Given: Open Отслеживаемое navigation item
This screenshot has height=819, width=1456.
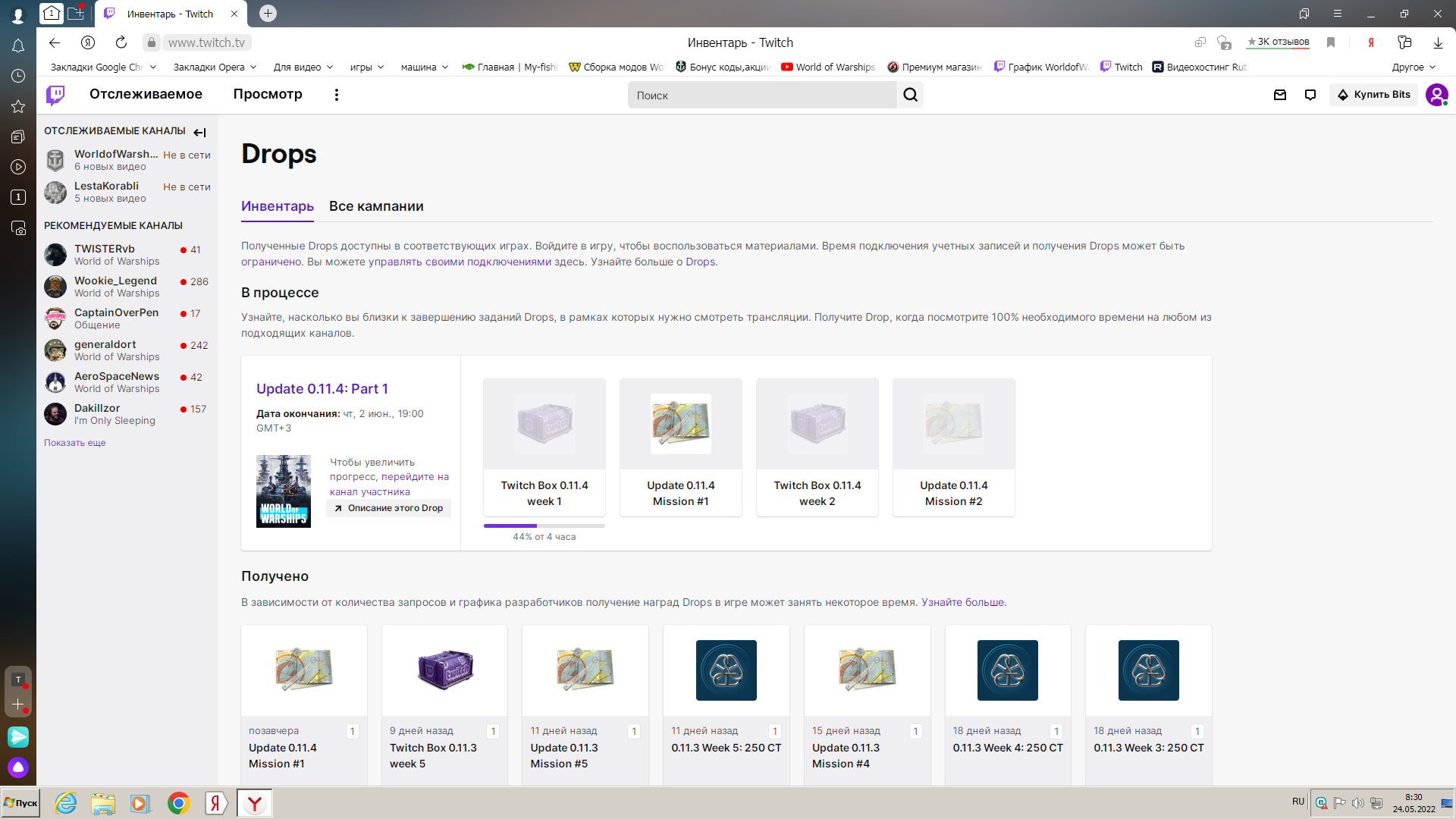Looking at the screenshot, I should [146, 94].
